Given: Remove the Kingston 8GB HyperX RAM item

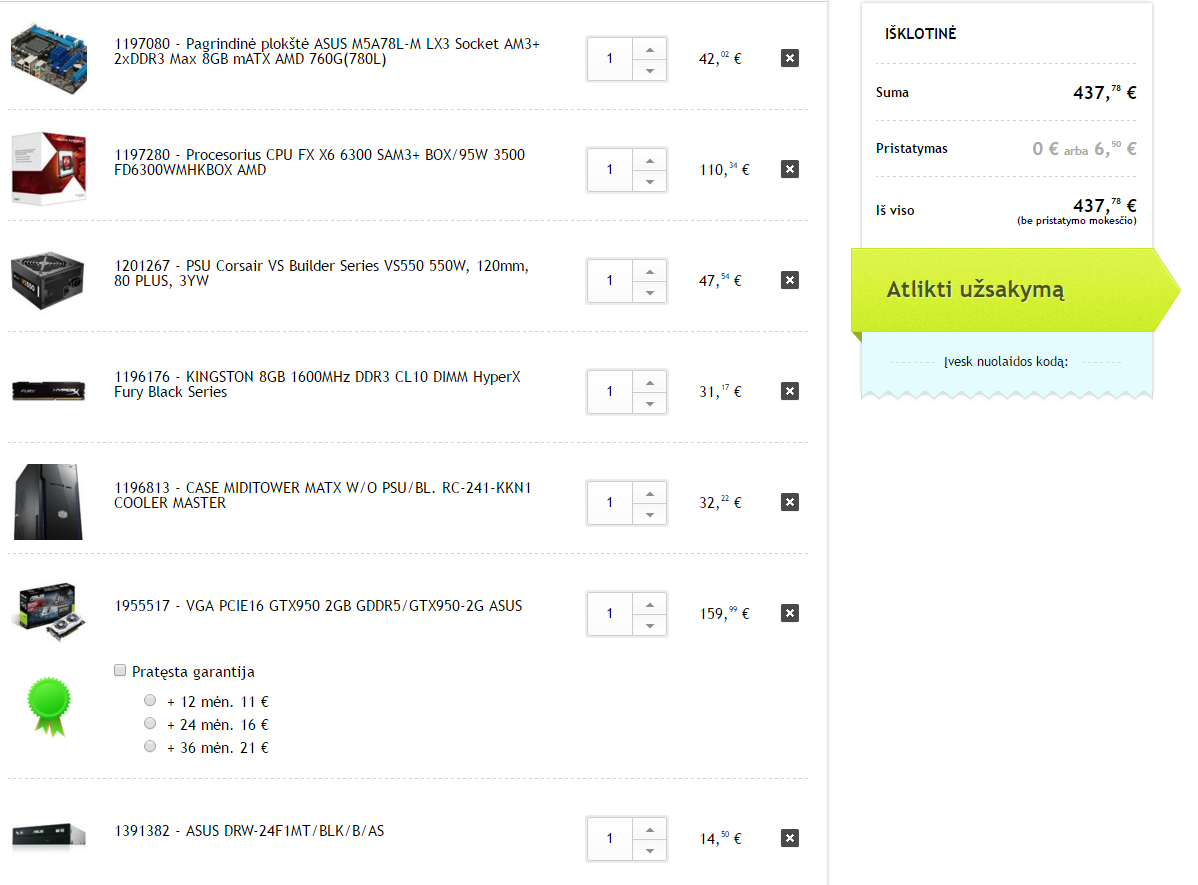Looking at the screenshot, I should (790, 391).
